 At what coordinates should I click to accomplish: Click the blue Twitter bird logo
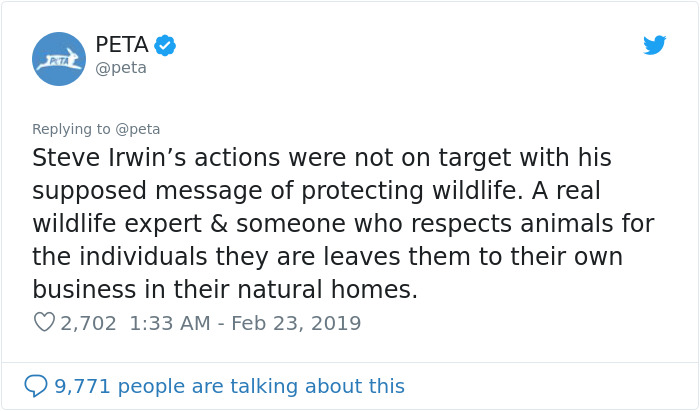coord(655,45)
